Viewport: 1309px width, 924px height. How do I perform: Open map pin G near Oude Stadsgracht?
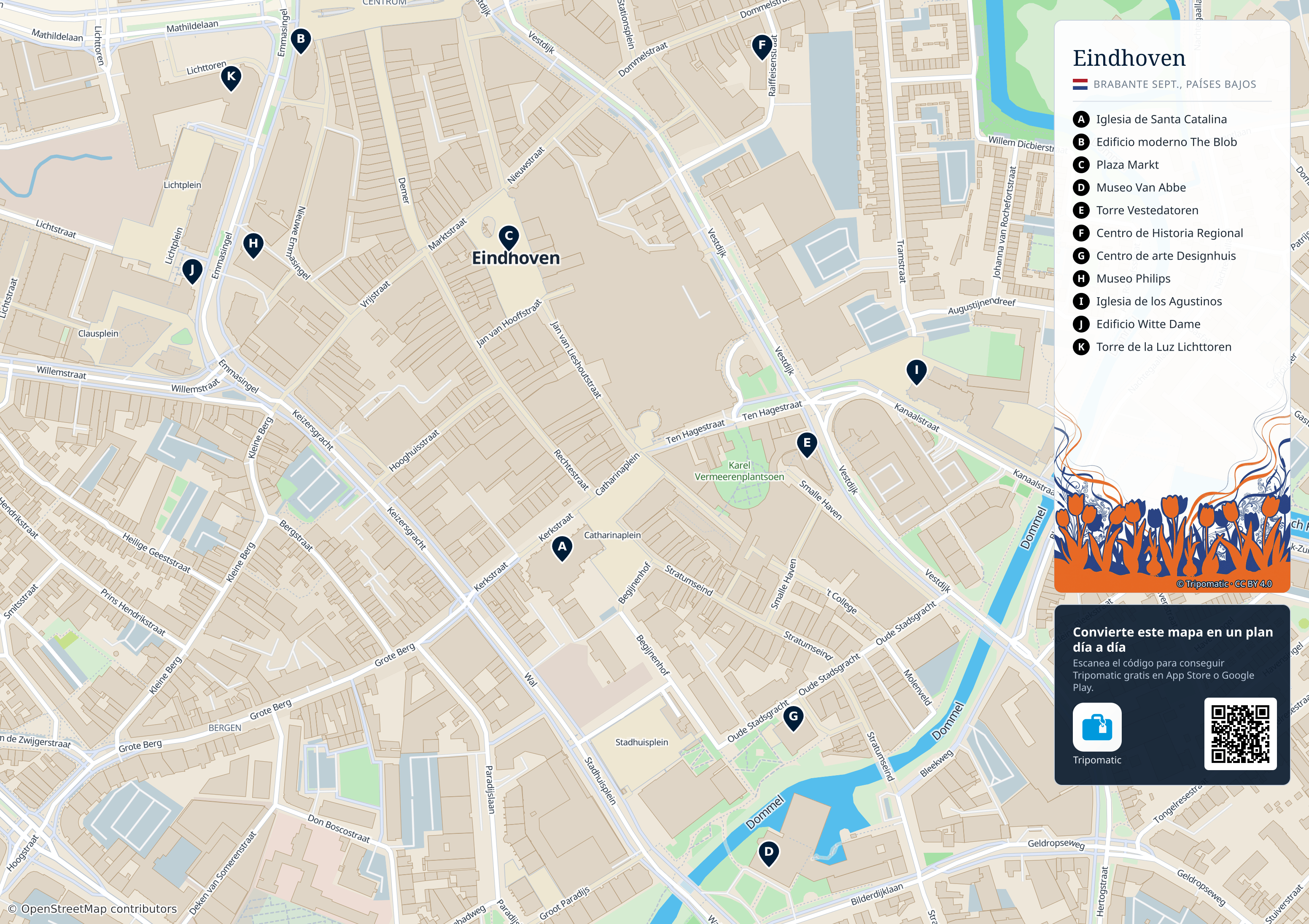793,718
